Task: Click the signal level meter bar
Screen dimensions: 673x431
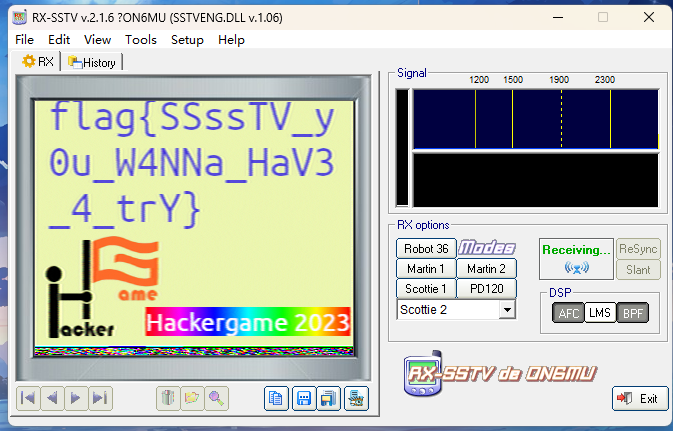Action: coord(403,148)
